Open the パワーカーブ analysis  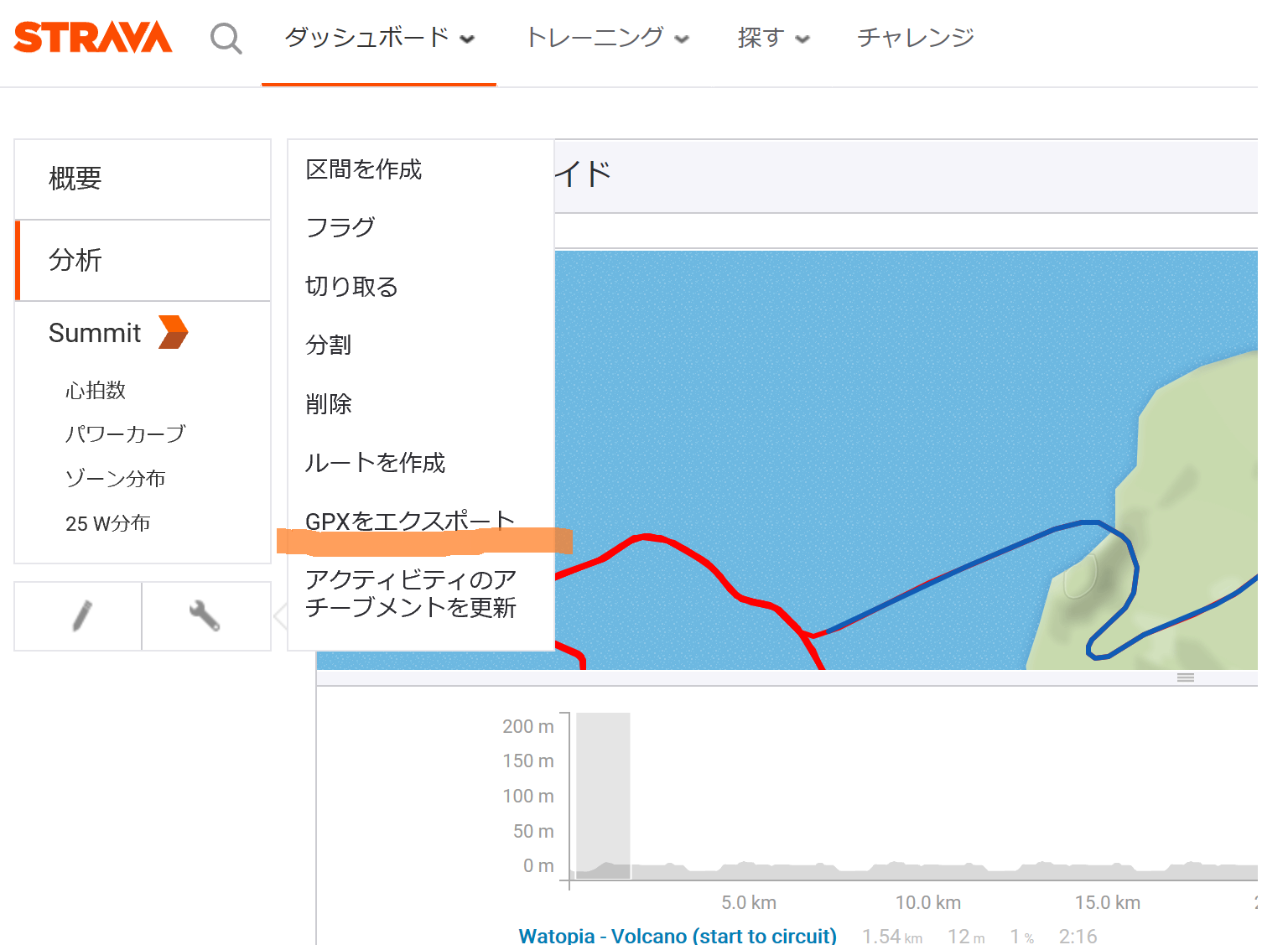pos(126,434)
